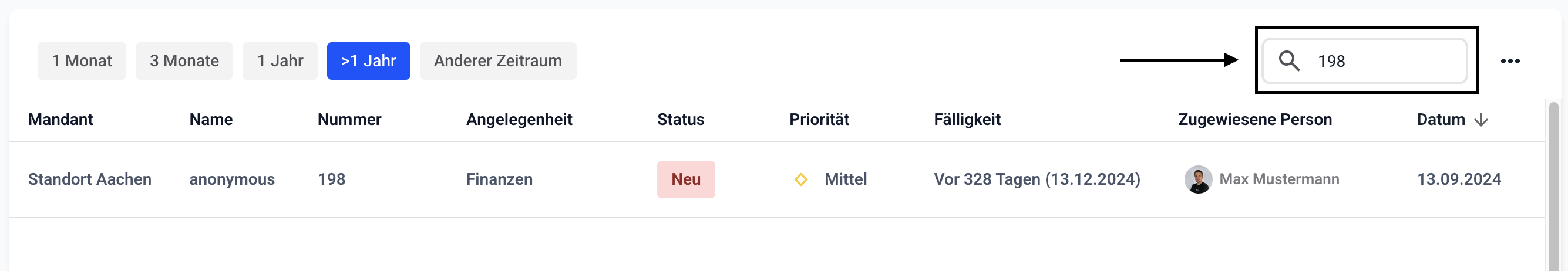Click Max Mustermann's avatar picture
Screen dimensions: 1568x271
point(1197,179)
